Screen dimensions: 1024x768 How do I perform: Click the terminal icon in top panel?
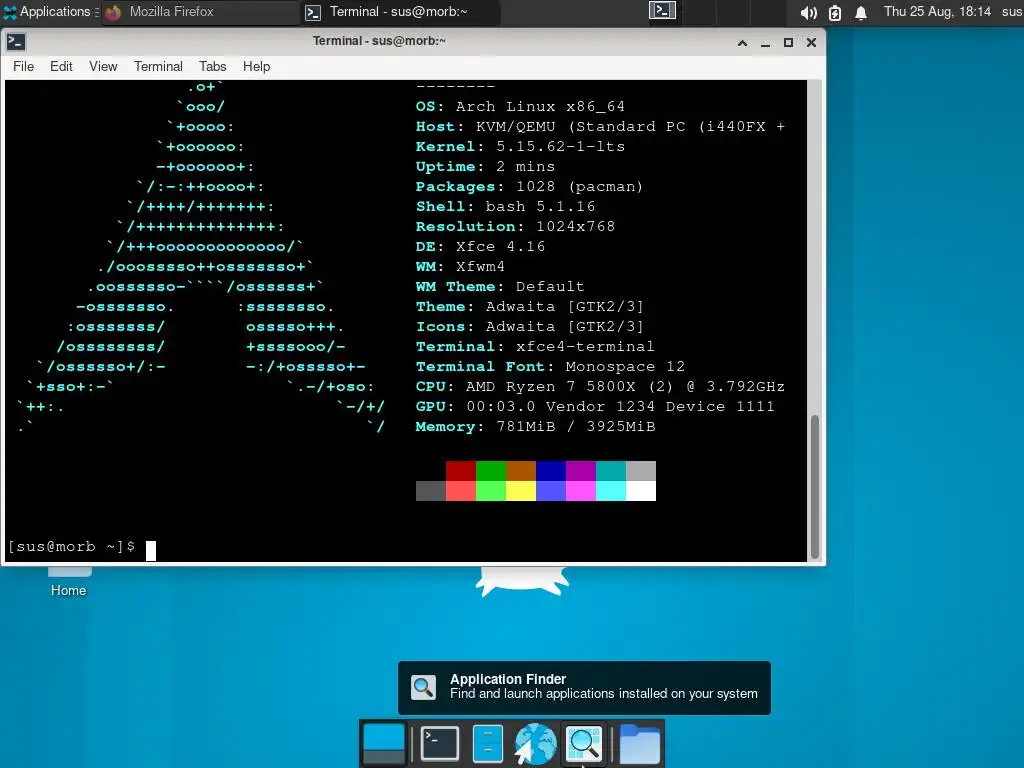coord(662,11)
